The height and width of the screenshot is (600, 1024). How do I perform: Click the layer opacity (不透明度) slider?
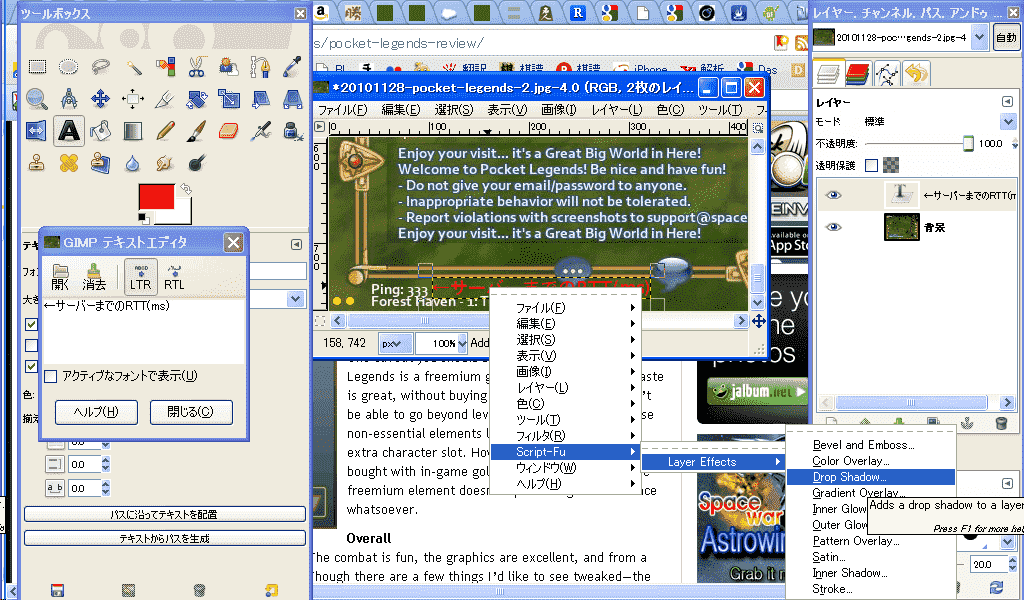pos(919,144)
